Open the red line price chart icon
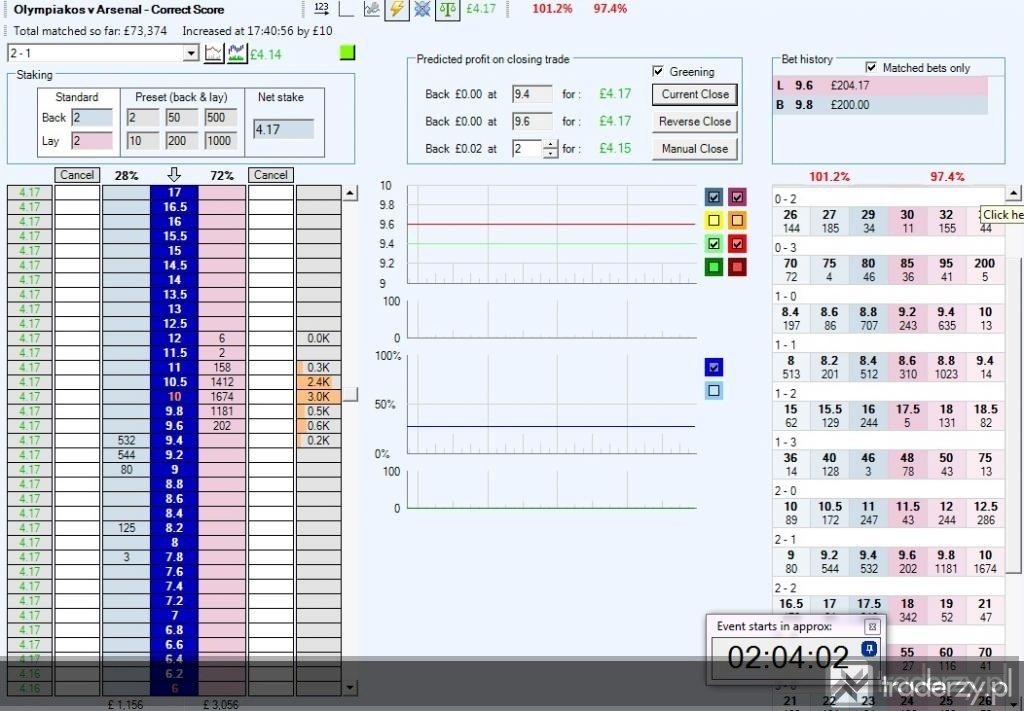Viewport: 1024px width, 711px height. [x=214, y=54]
